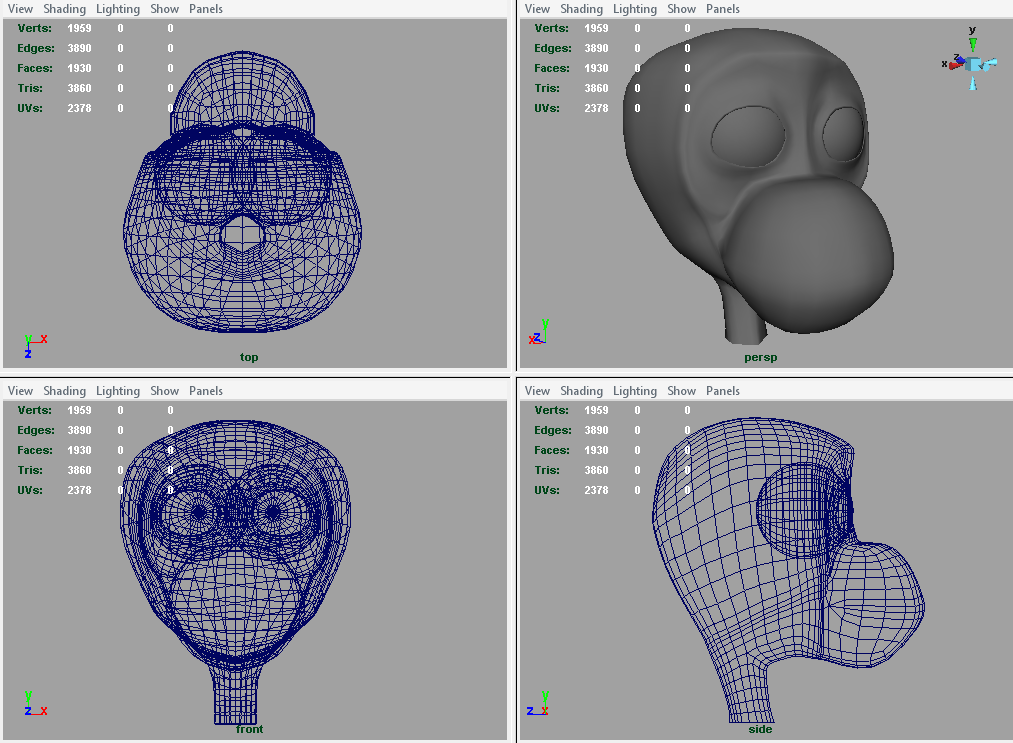Open the Show menu in the top panel
1013x743 pixels.
click(165, 9)
